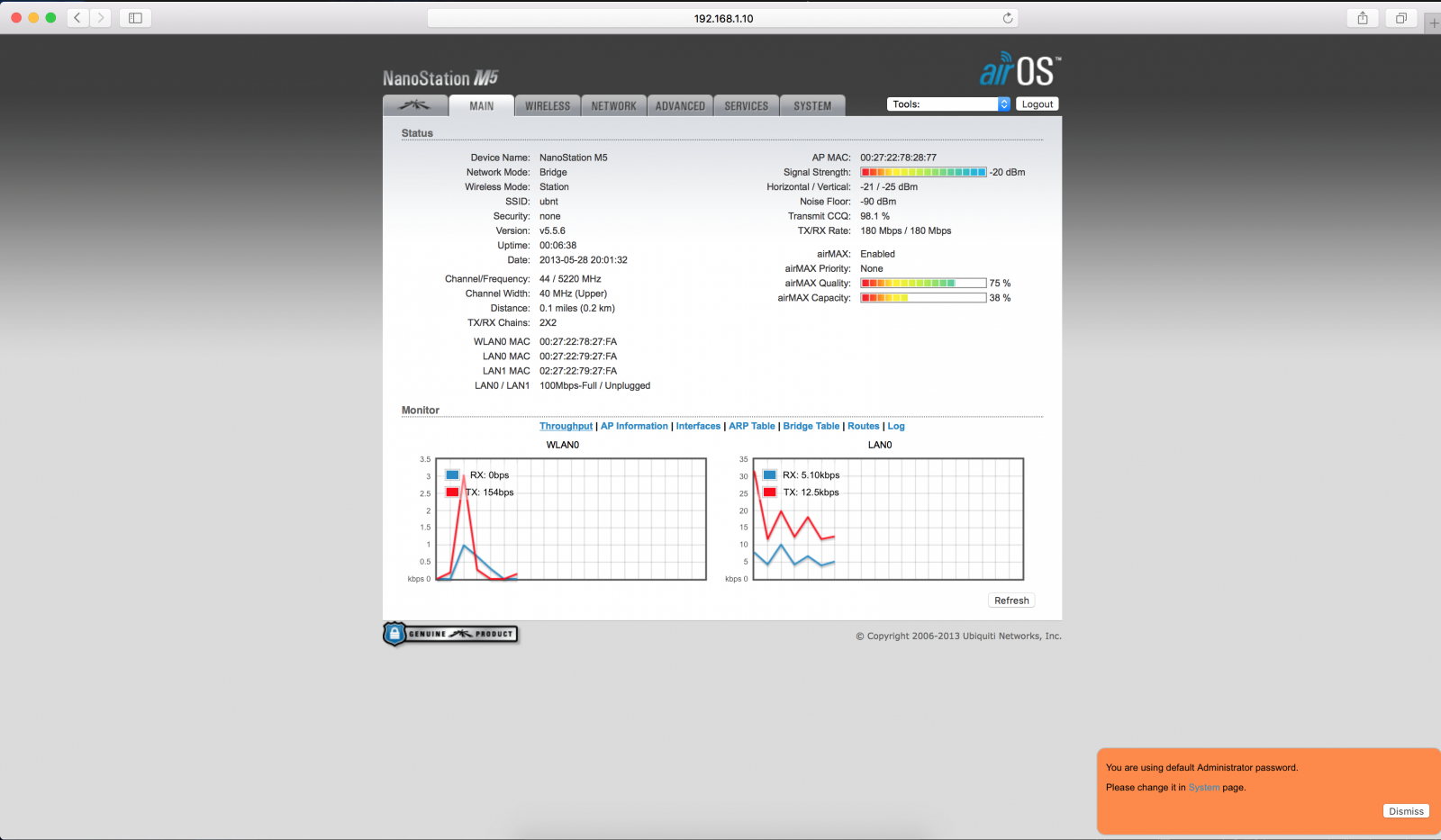
Task: Open AP Information monitor link
Action: 634,426
